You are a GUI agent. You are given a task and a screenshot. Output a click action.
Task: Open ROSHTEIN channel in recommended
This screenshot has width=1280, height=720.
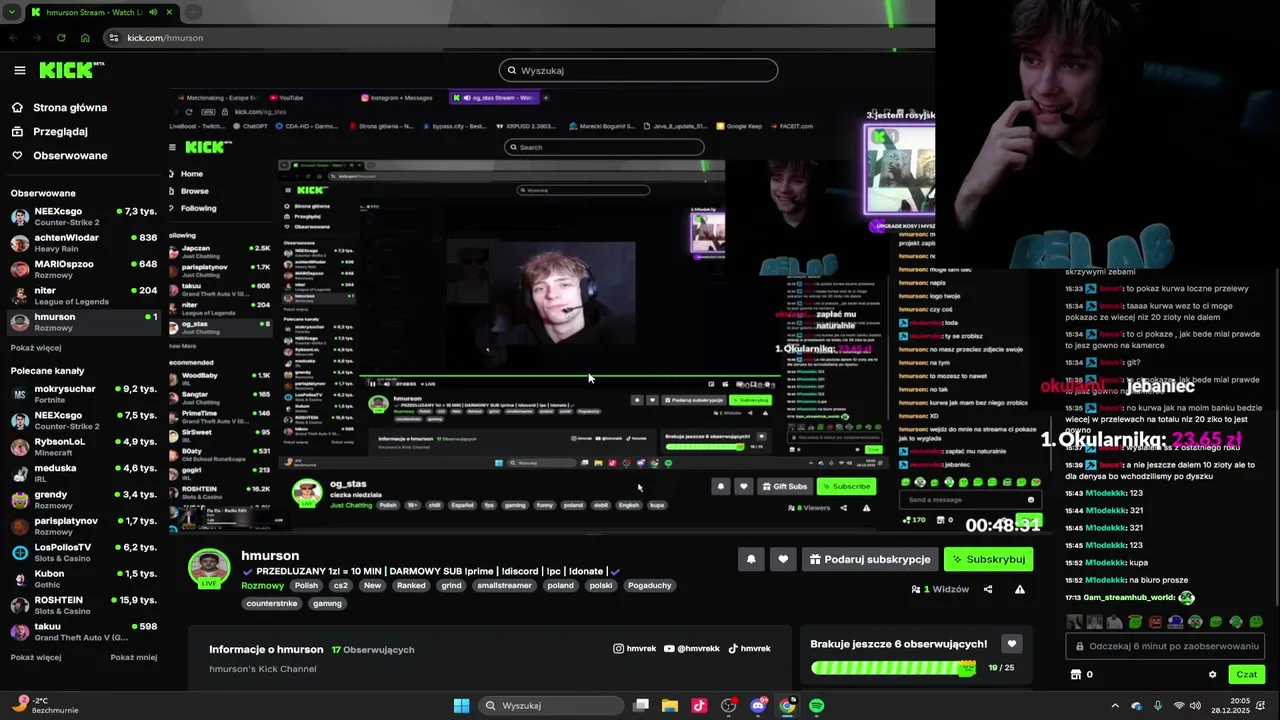(83, 605)
